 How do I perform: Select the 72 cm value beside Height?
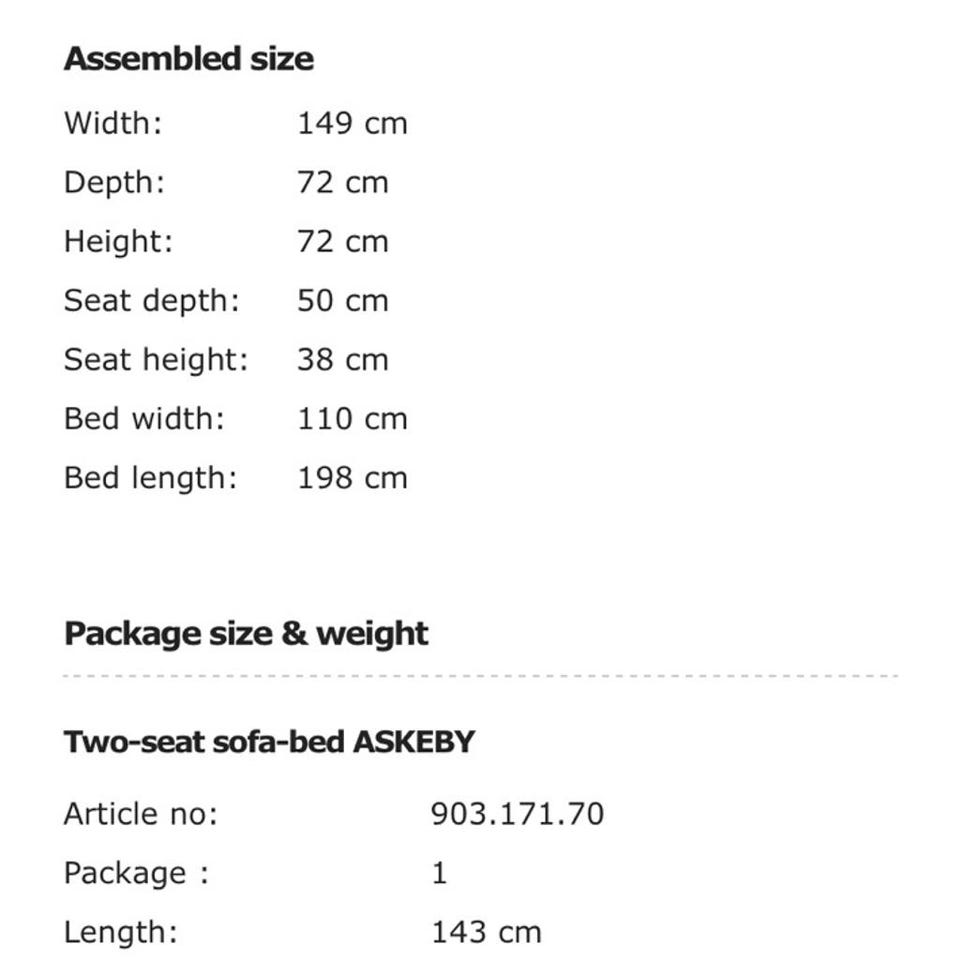342,242
